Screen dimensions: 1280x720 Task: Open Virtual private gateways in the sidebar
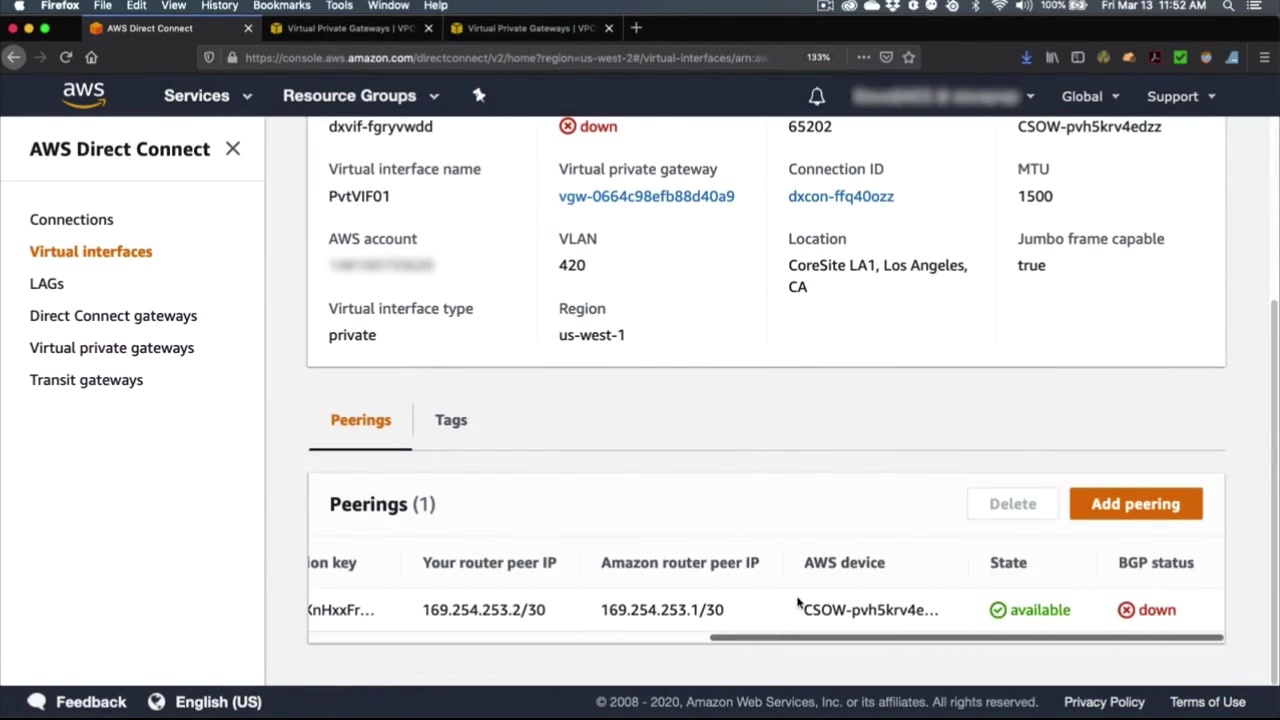(112, 347)
